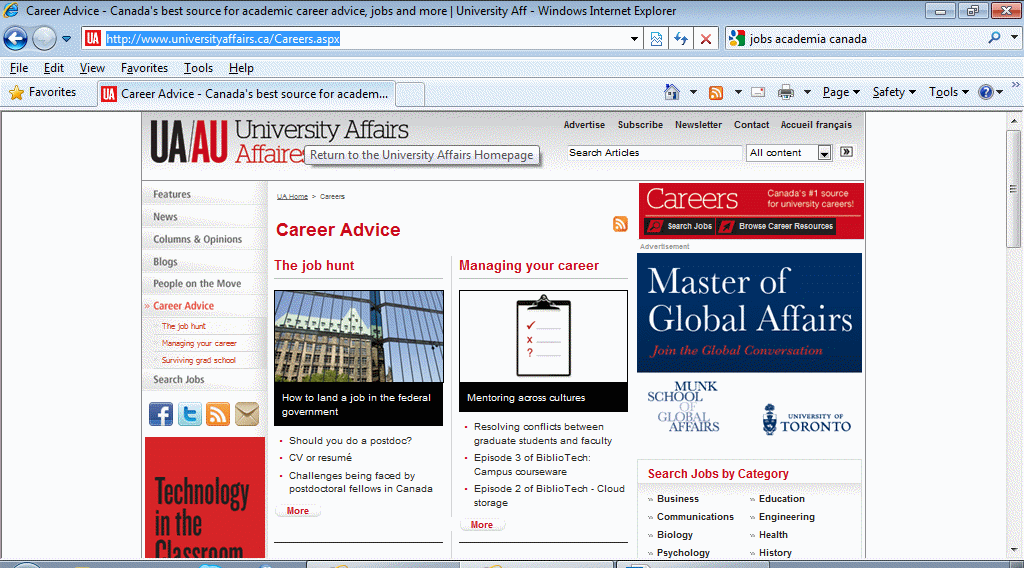
Task: Click the Home icon in command bar
Action: coord(671,92)
